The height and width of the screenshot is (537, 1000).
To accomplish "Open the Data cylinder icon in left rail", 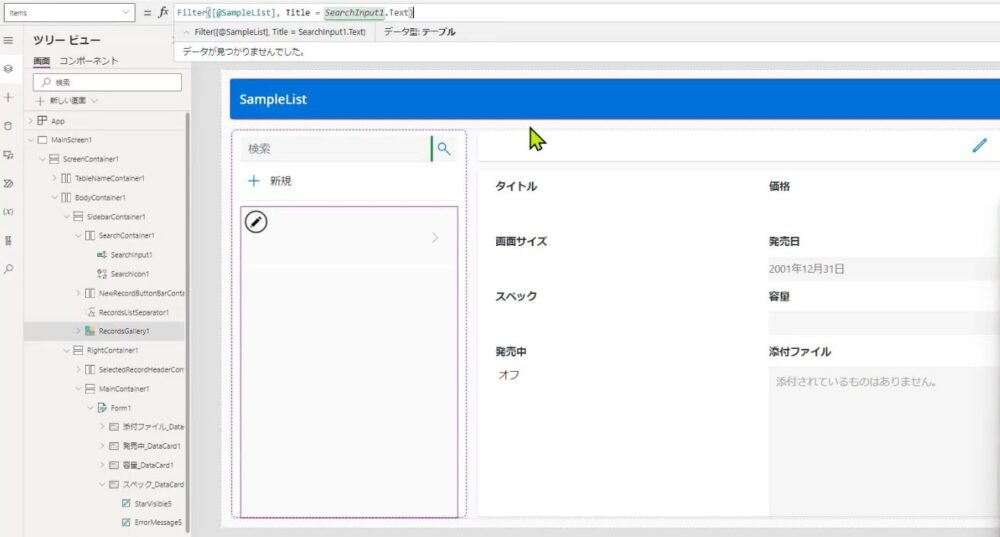I will [8, 126].
